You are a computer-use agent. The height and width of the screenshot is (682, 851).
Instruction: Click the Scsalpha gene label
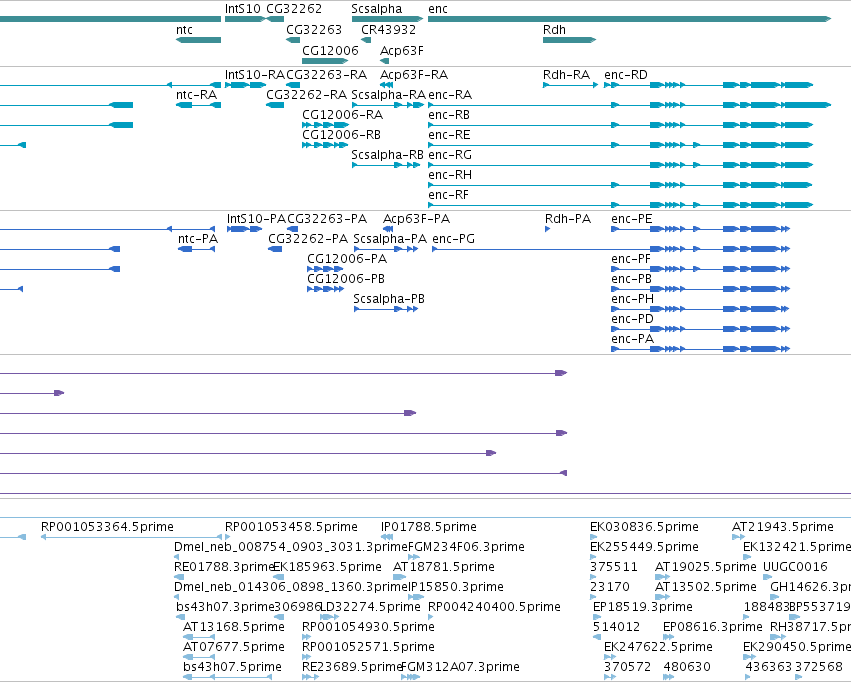point(377,9)
